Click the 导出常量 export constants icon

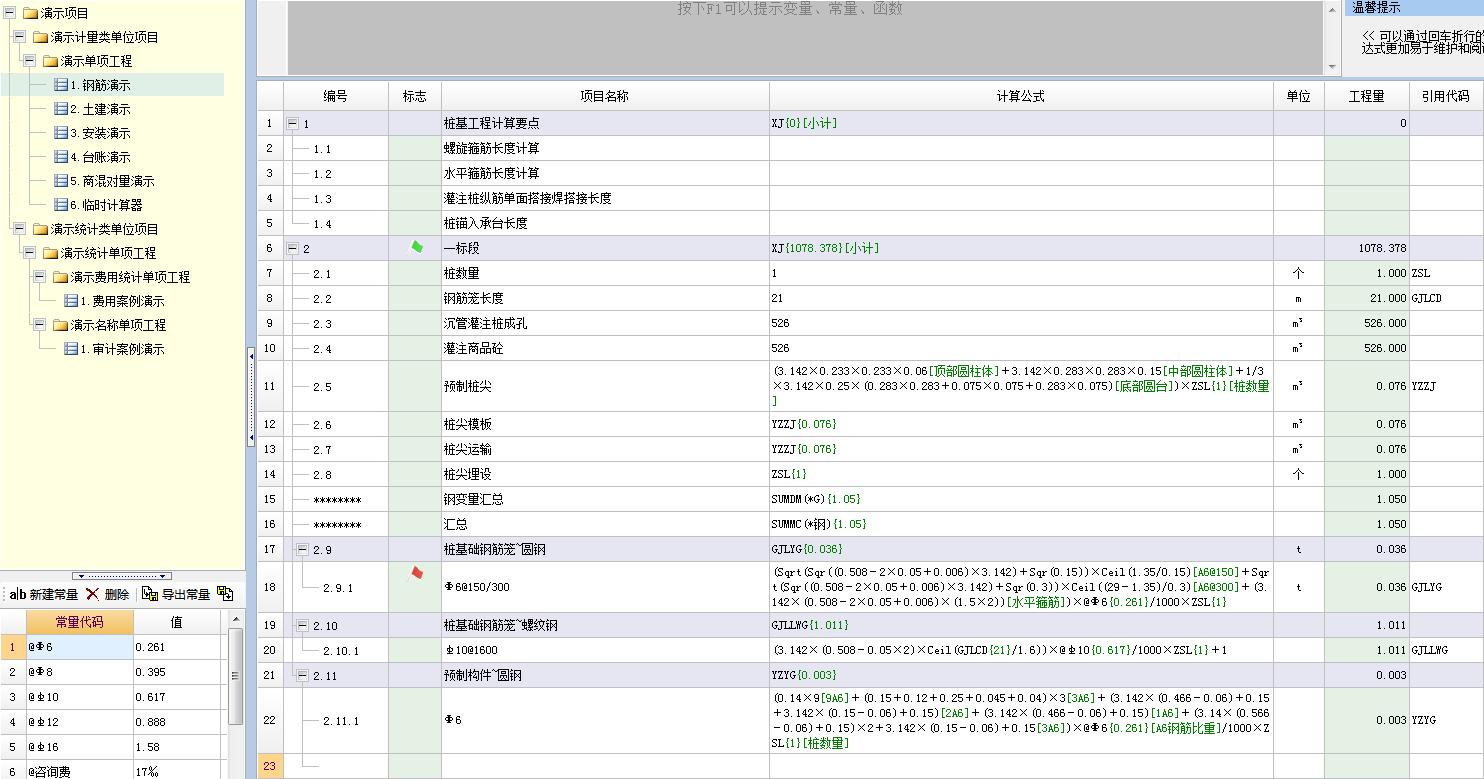150,594
